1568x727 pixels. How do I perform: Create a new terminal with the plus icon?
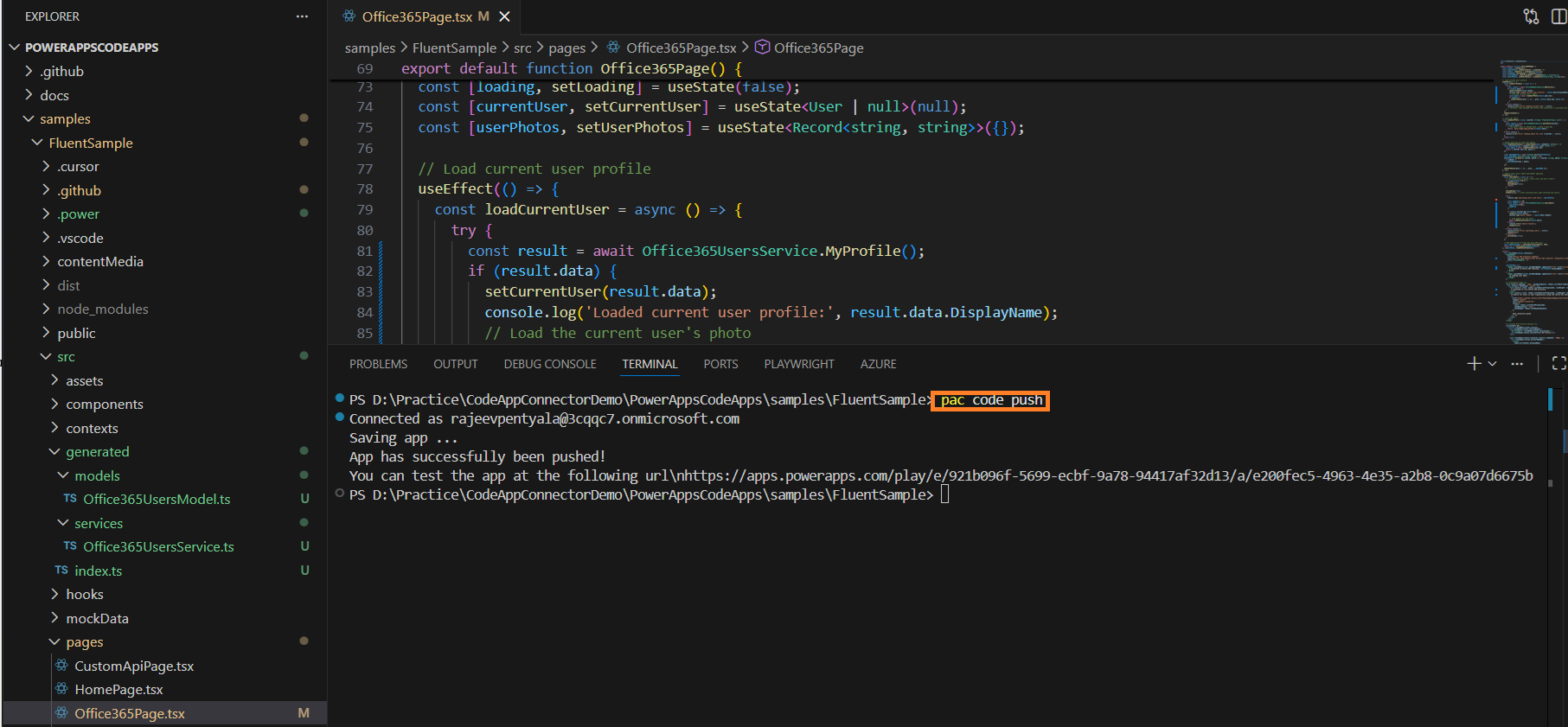tap(1474, 364)
